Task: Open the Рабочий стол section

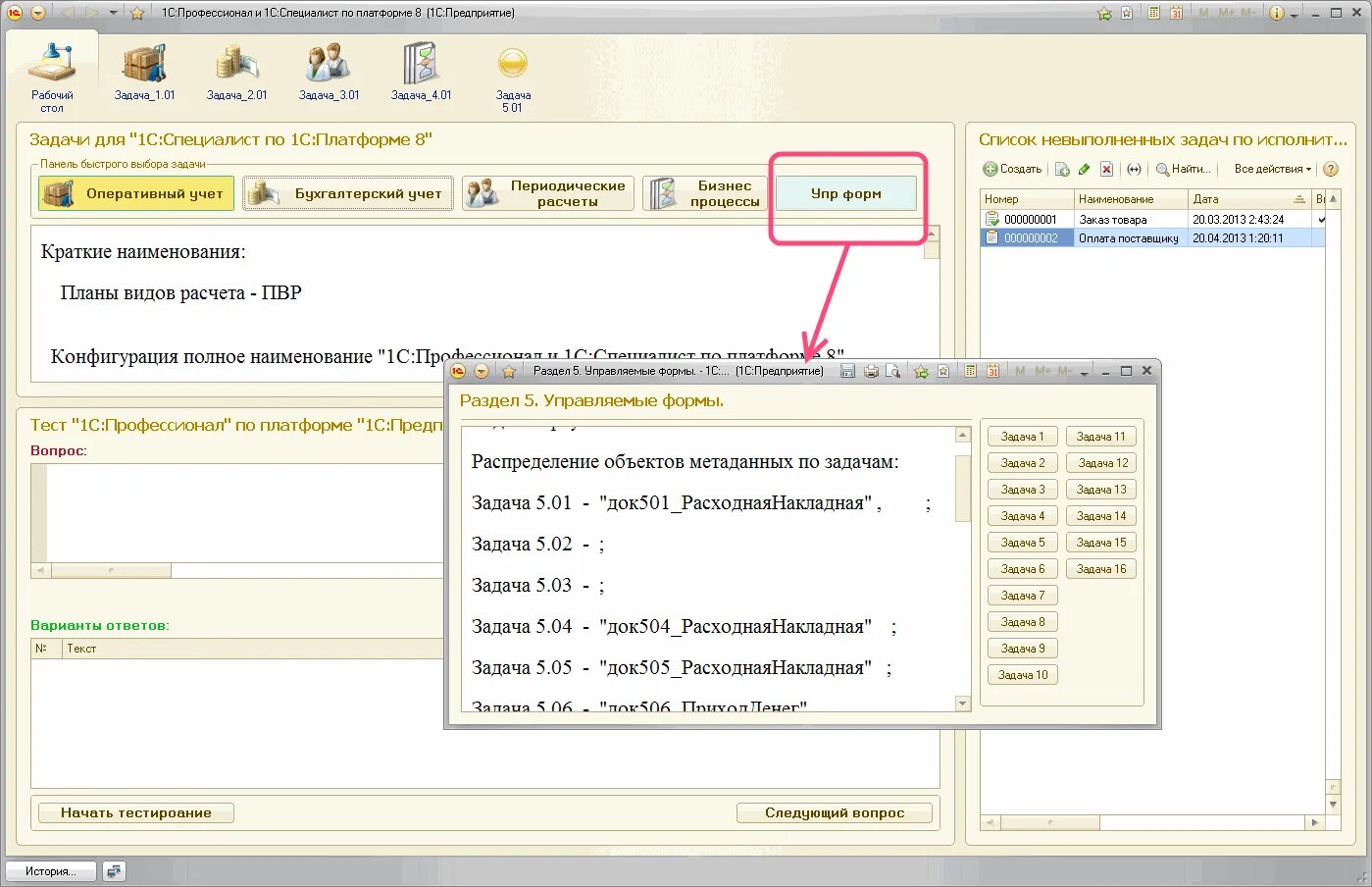Action: [52, 78]
